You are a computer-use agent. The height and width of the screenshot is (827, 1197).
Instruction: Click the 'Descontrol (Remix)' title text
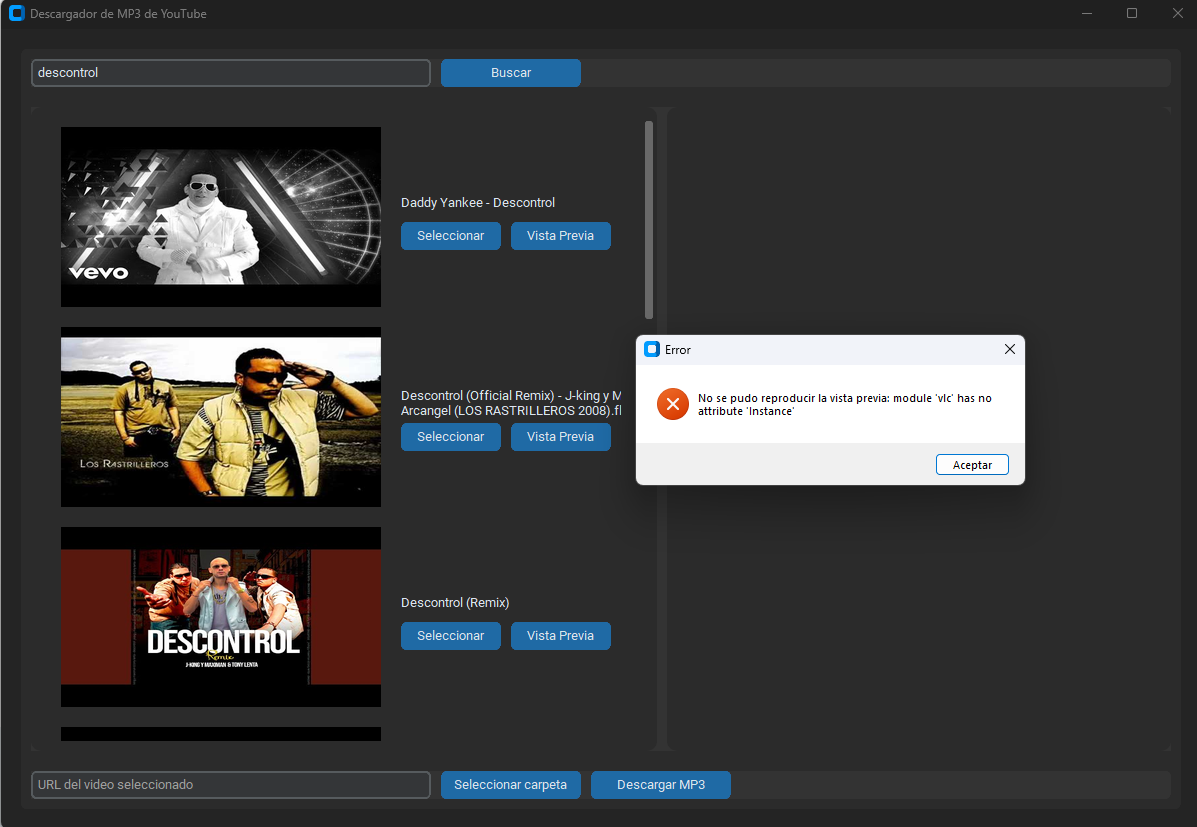[x=455, y=602]
